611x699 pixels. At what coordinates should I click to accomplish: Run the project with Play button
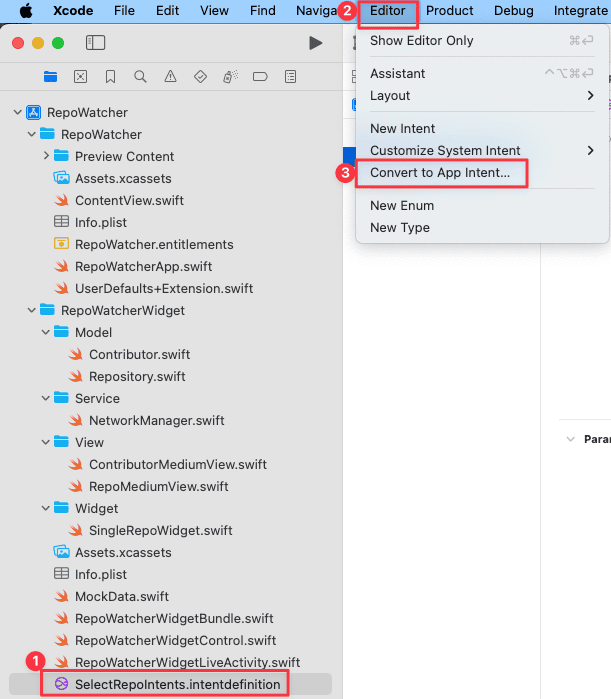click(316, 43)
